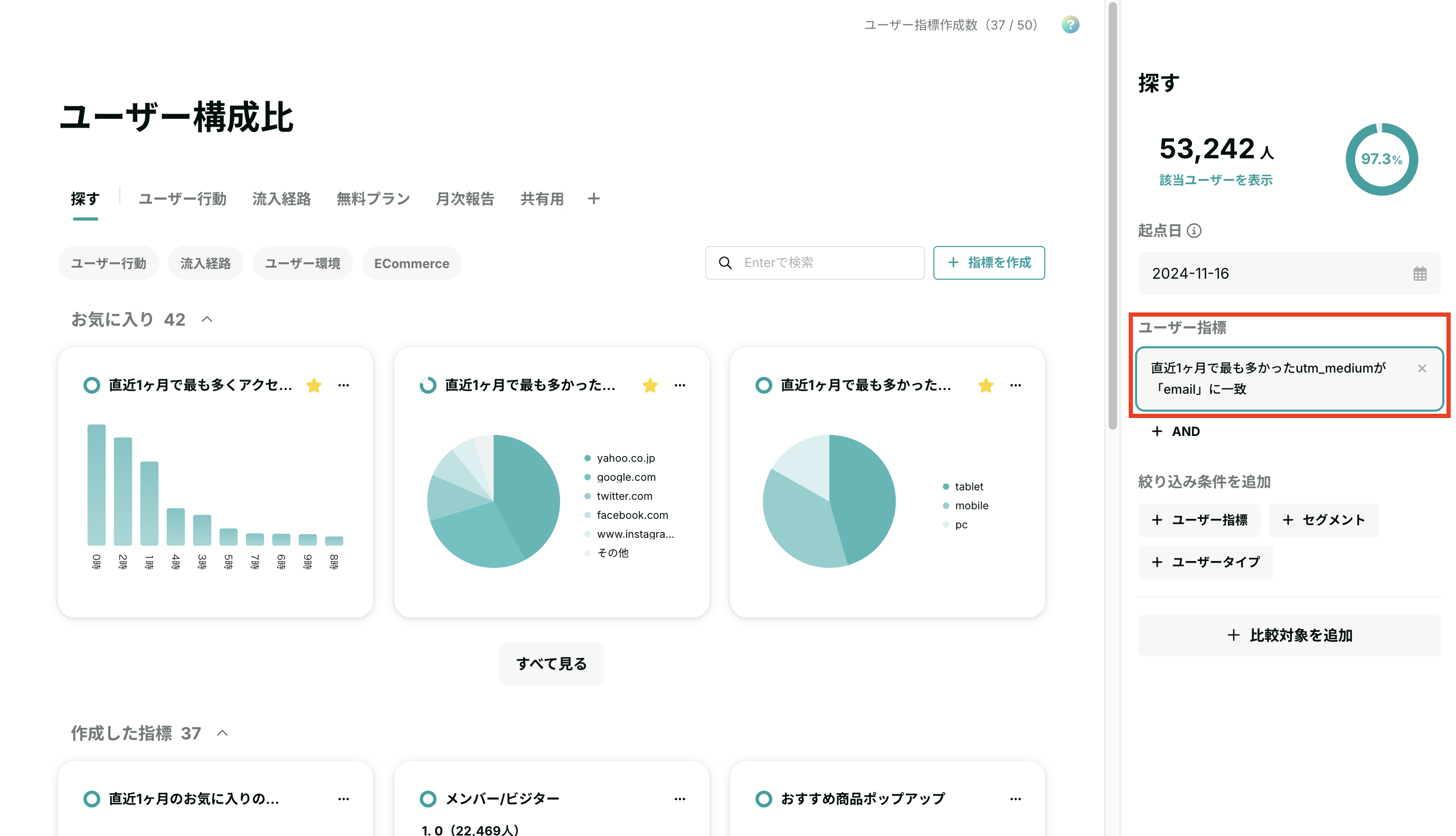Select the ring icon of the device pie card
The width and height of the screenshot is (1456, 836).
763,385
